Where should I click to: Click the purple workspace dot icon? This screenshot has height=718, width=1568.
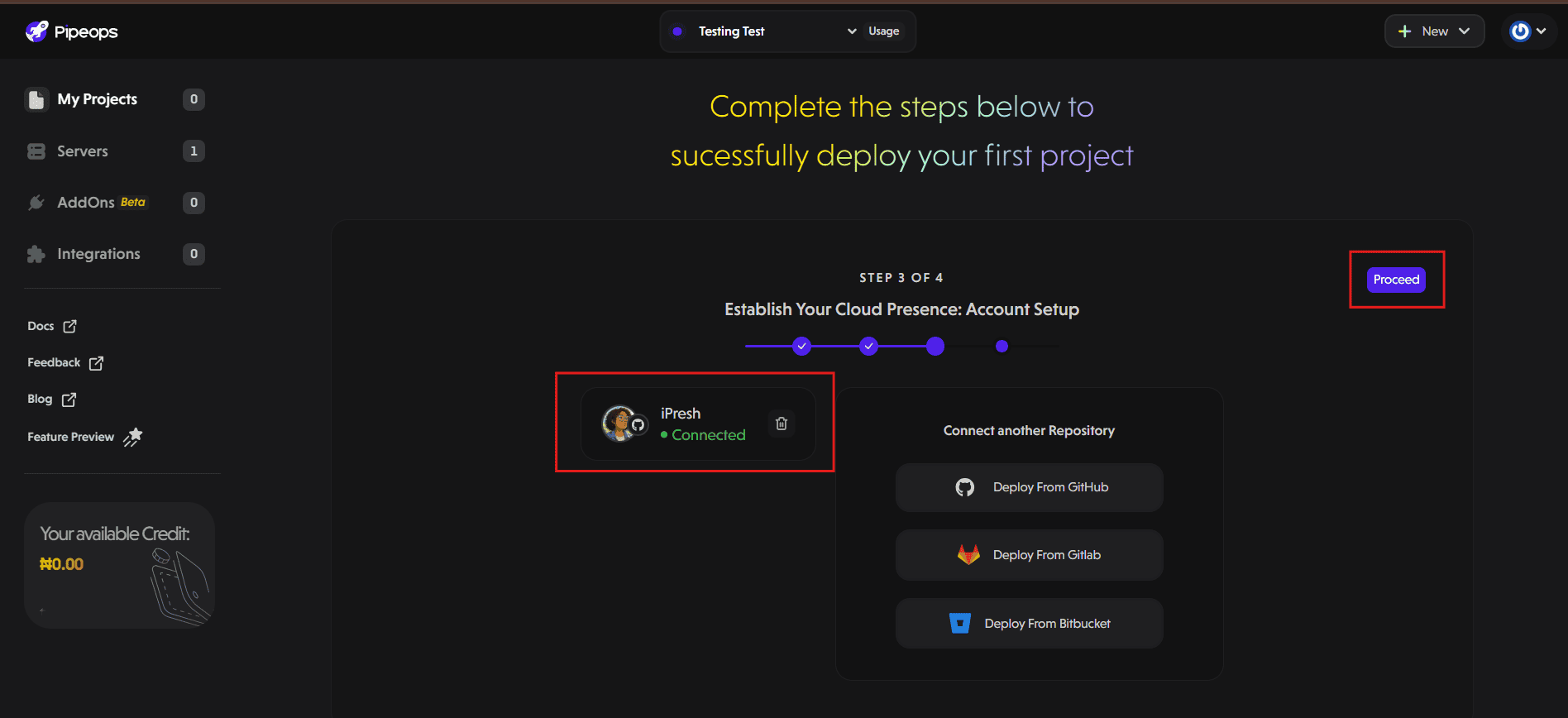point(677,31)
